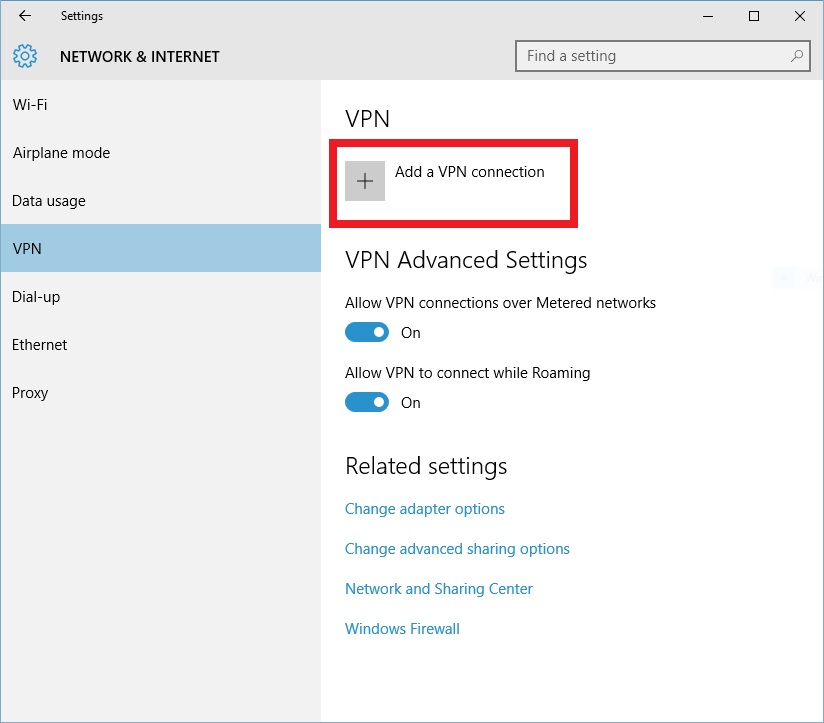Open the Wi-Fi settings section
This screenshot has height=723, width=824.
[30, 105]
